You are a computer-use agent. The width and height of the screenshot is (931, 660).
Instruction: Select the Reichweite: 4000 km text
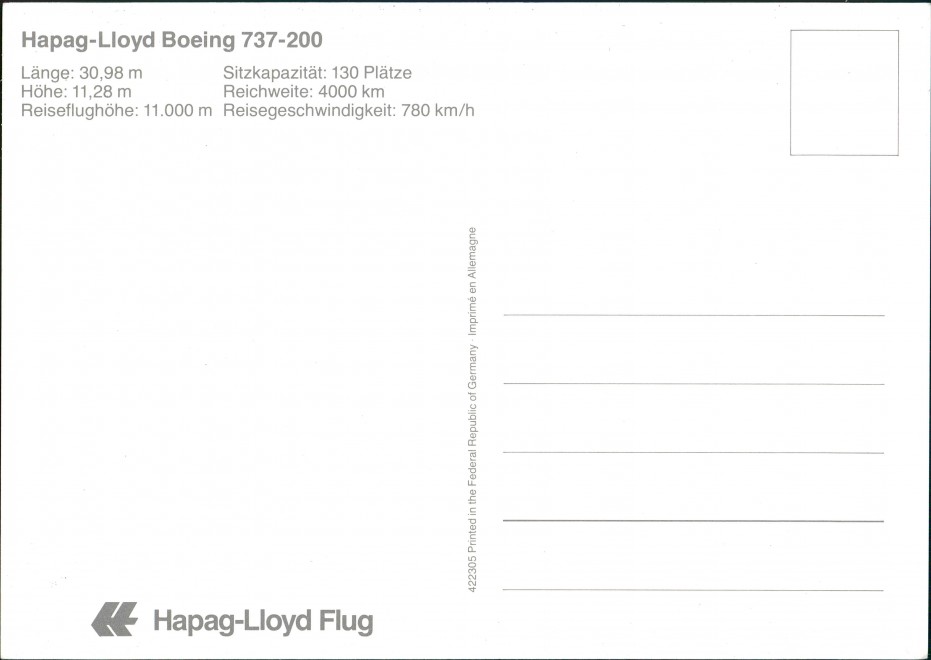(303, 91)
